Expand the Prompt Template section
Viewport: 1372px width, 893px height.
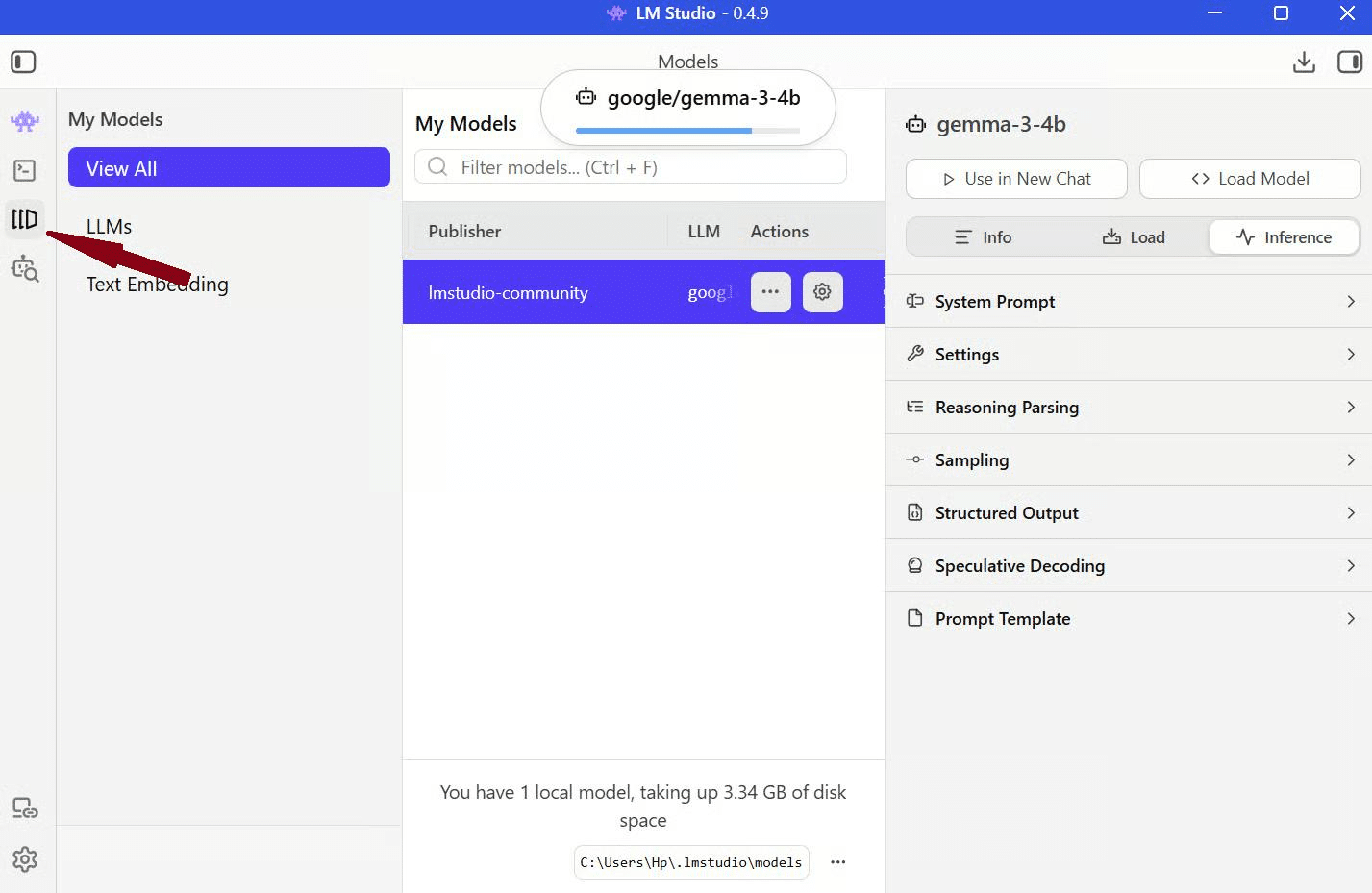(x=1129, y=619)
